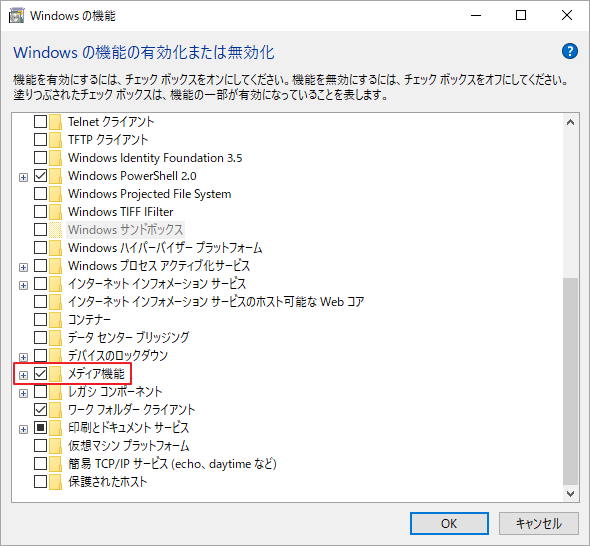The width and height of the screenshot is (590, 546).
Task: Check Windows ハイパーバイザー プラットフォーム checkbox
Action: tap(40, 248)
